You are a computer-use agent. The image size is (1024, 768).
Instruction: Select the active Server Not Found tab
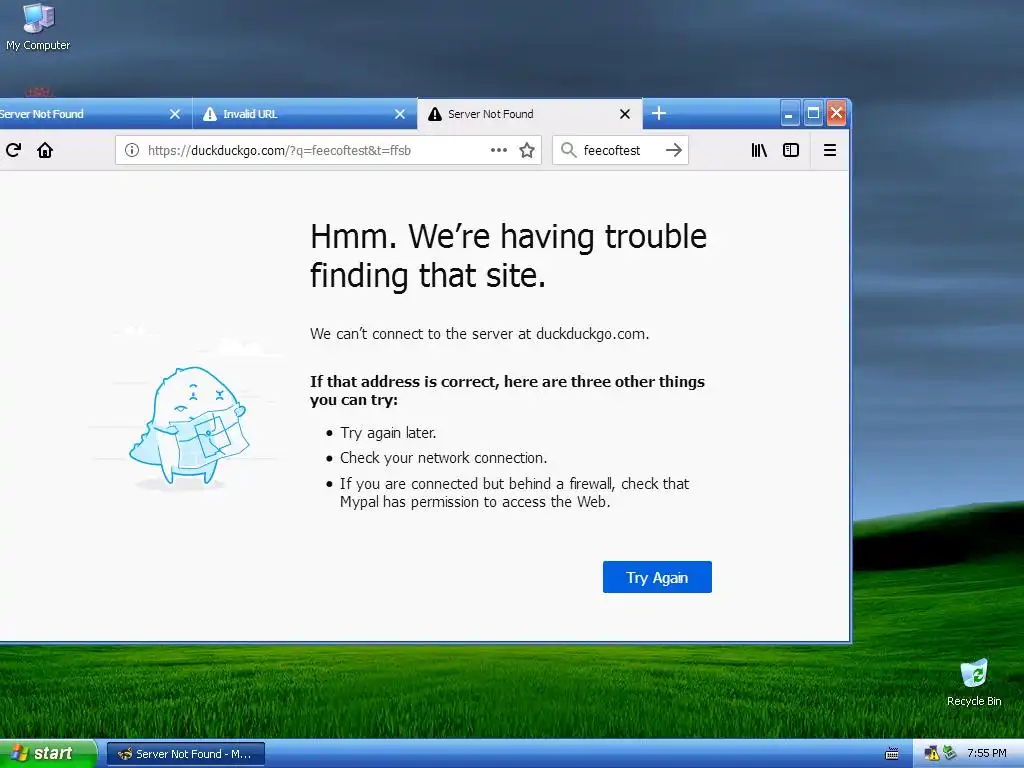[x=530, y=114]
